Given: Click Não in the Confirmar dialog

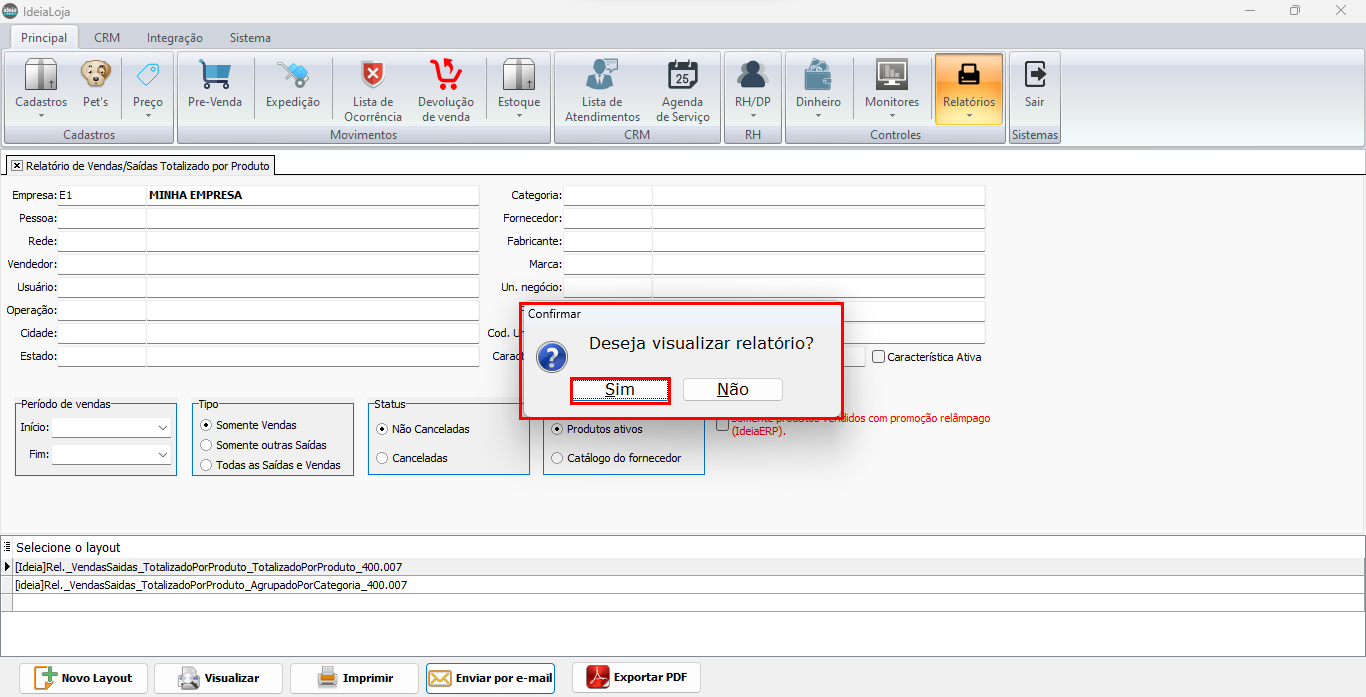Looking at the screenshot, I should pos(732,390).
